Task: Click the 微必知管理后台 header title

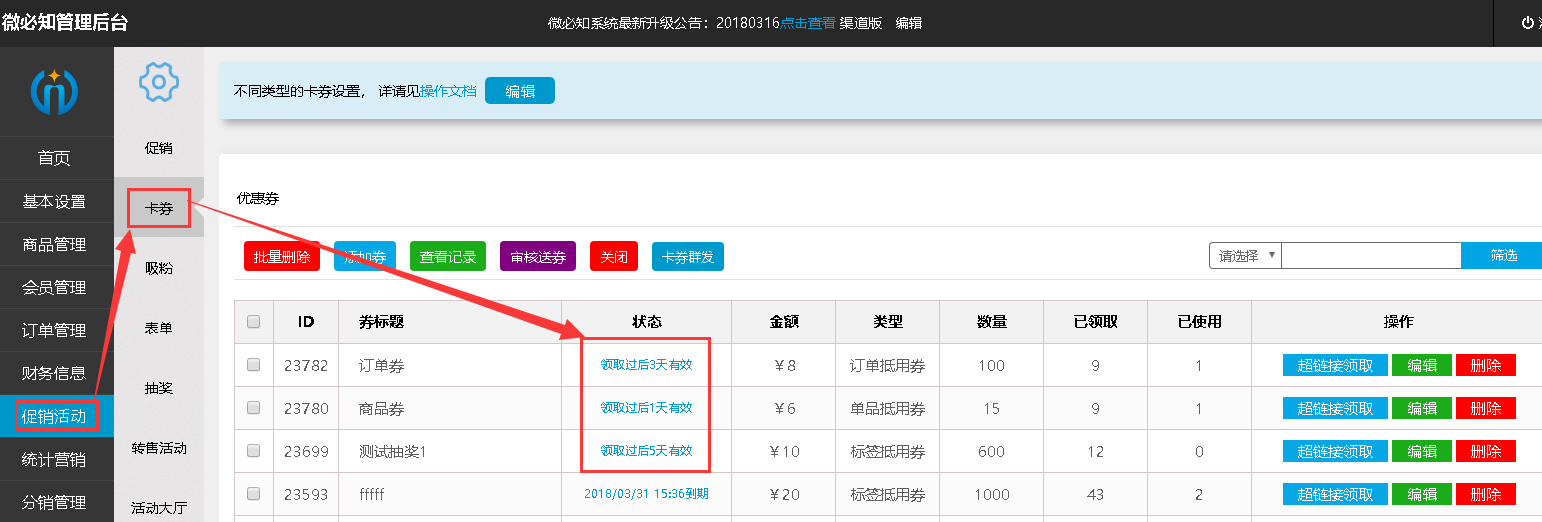Action: pyautogui.click(x=65, y=22)
